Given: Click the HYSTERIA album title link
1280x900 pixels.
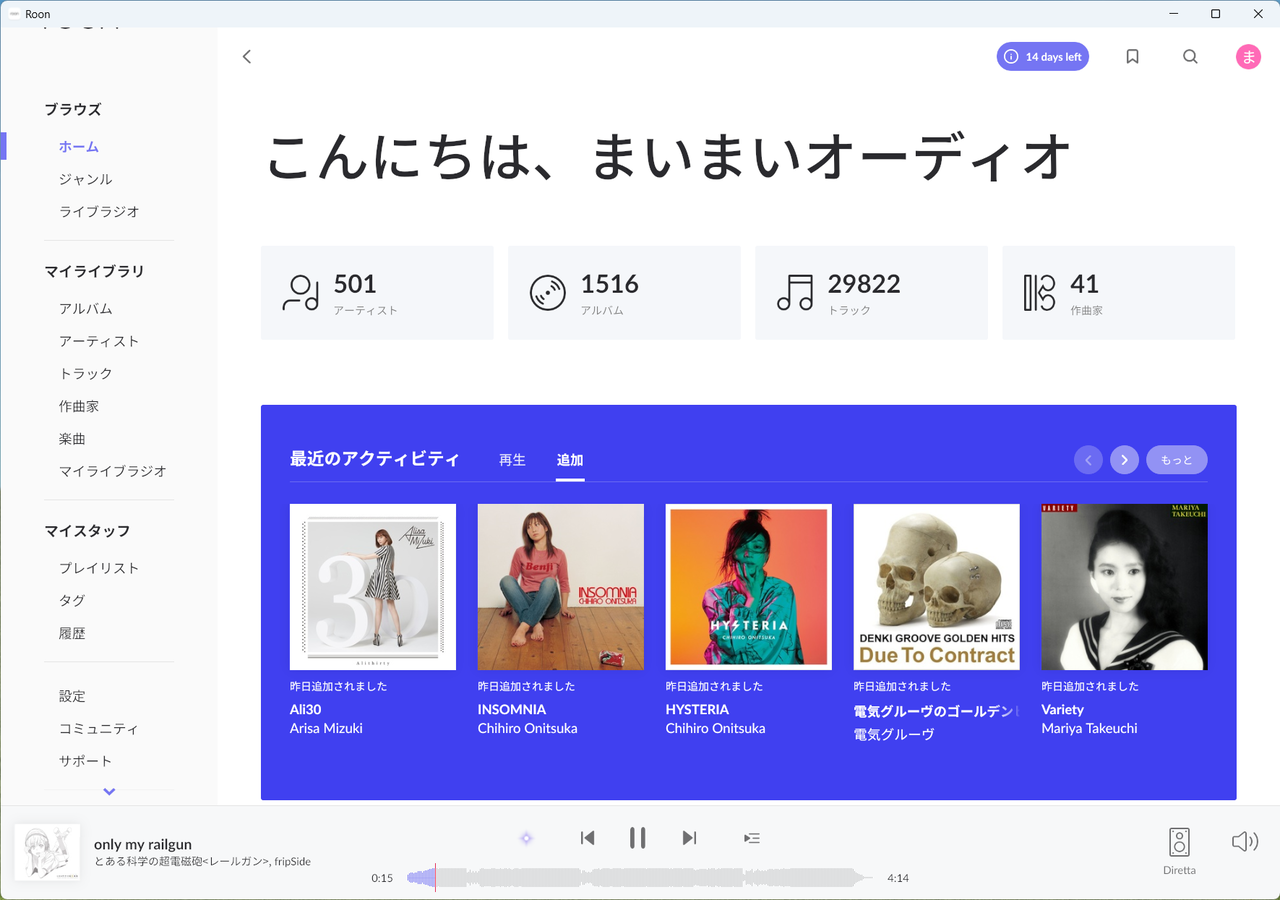Looking at the screenshot, I should coord(698,709).
